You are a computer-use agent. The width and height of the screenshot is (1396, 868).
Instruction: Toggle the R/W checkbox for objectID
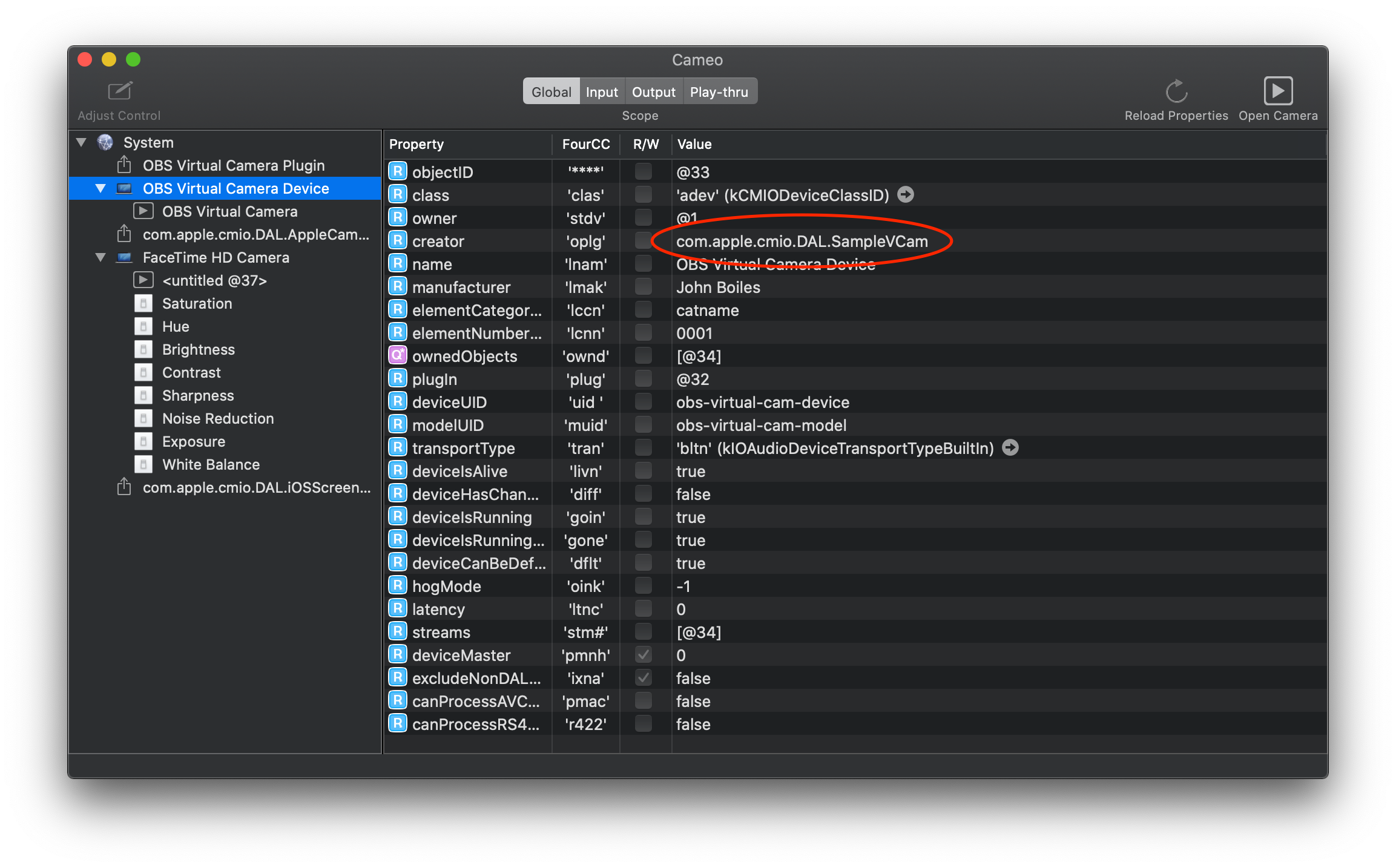(644, 172)
